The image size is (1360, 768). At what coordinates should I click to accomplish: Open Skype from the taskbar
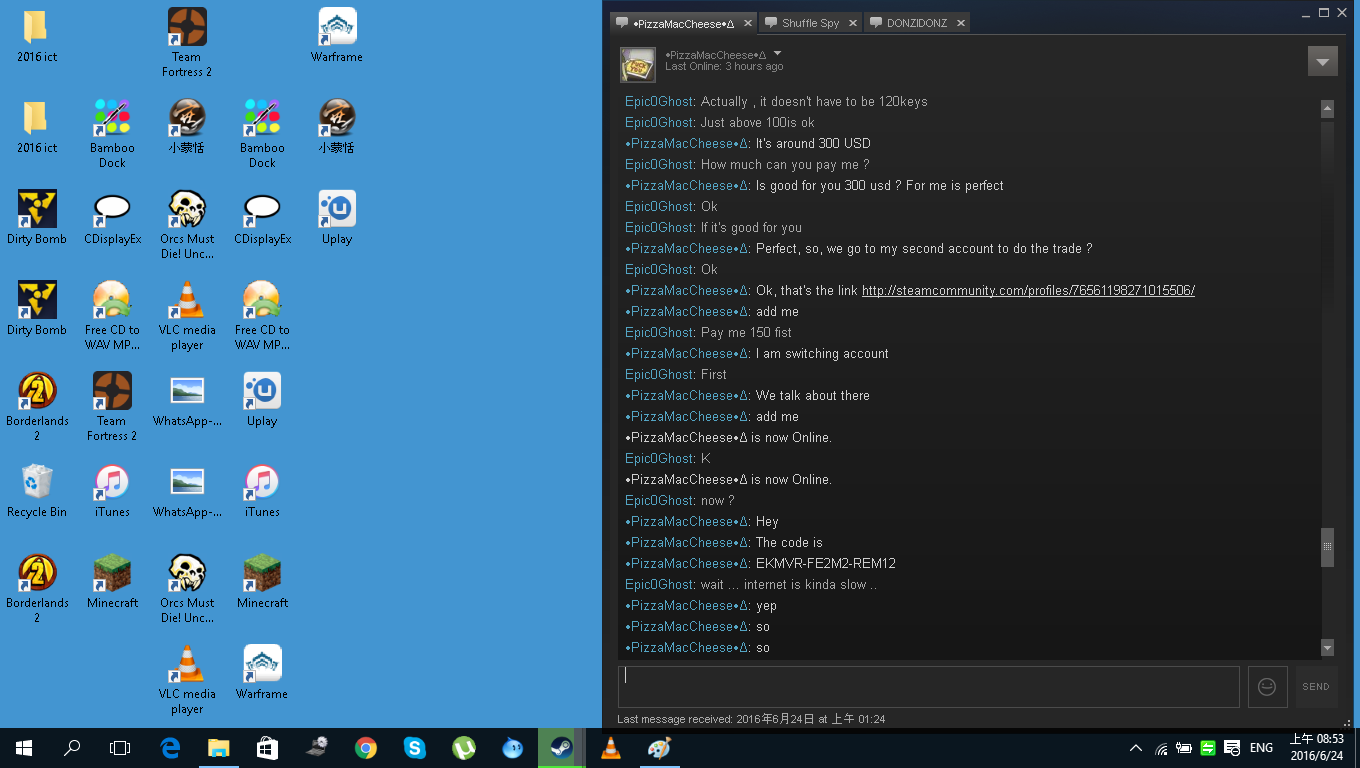point(414,748)
